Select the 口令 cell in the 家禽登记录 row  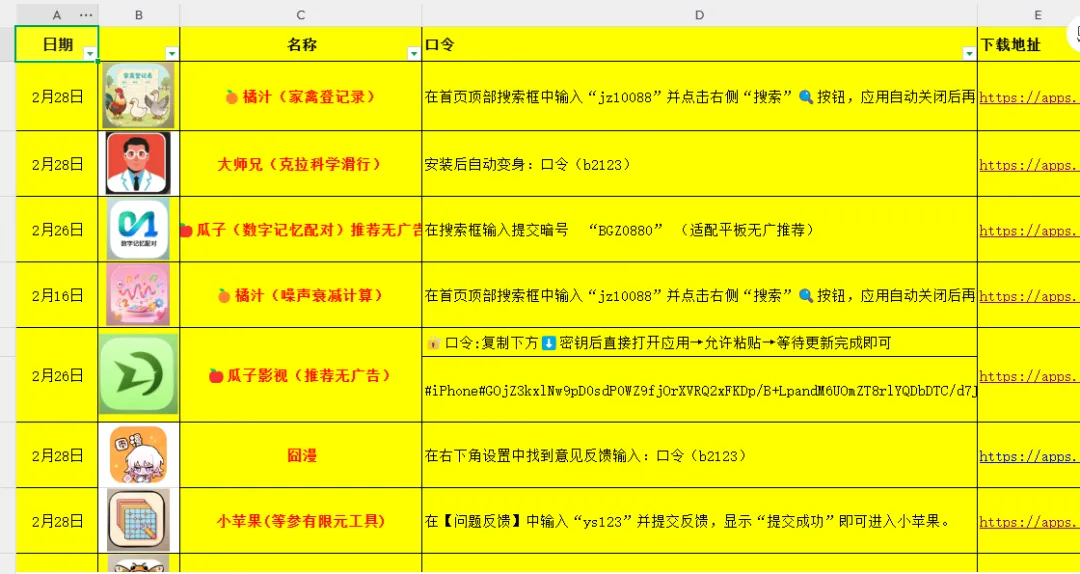[x=699, y=96]
